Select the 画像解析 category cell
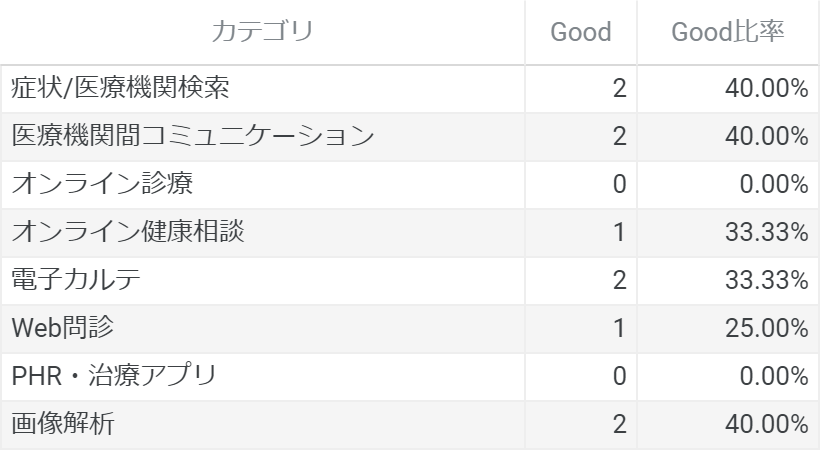 [63, 424]
